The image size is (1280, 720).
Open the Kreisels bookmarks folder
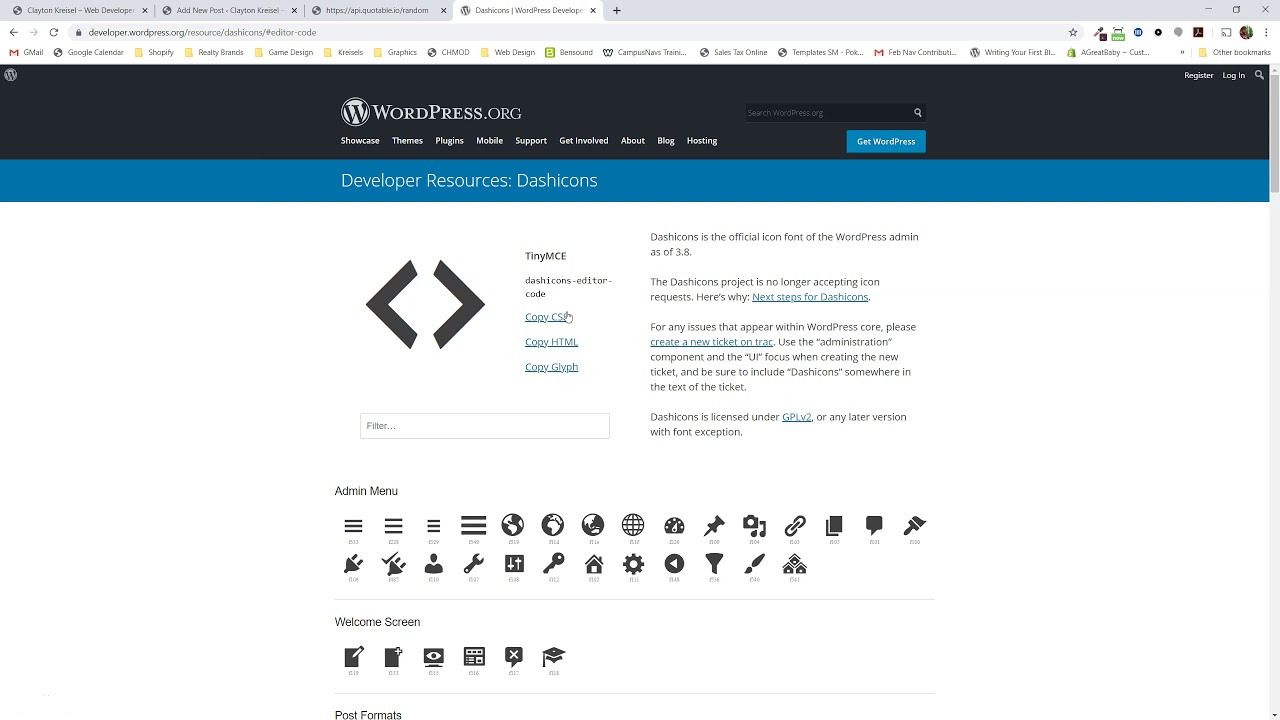tap(343, 52)
